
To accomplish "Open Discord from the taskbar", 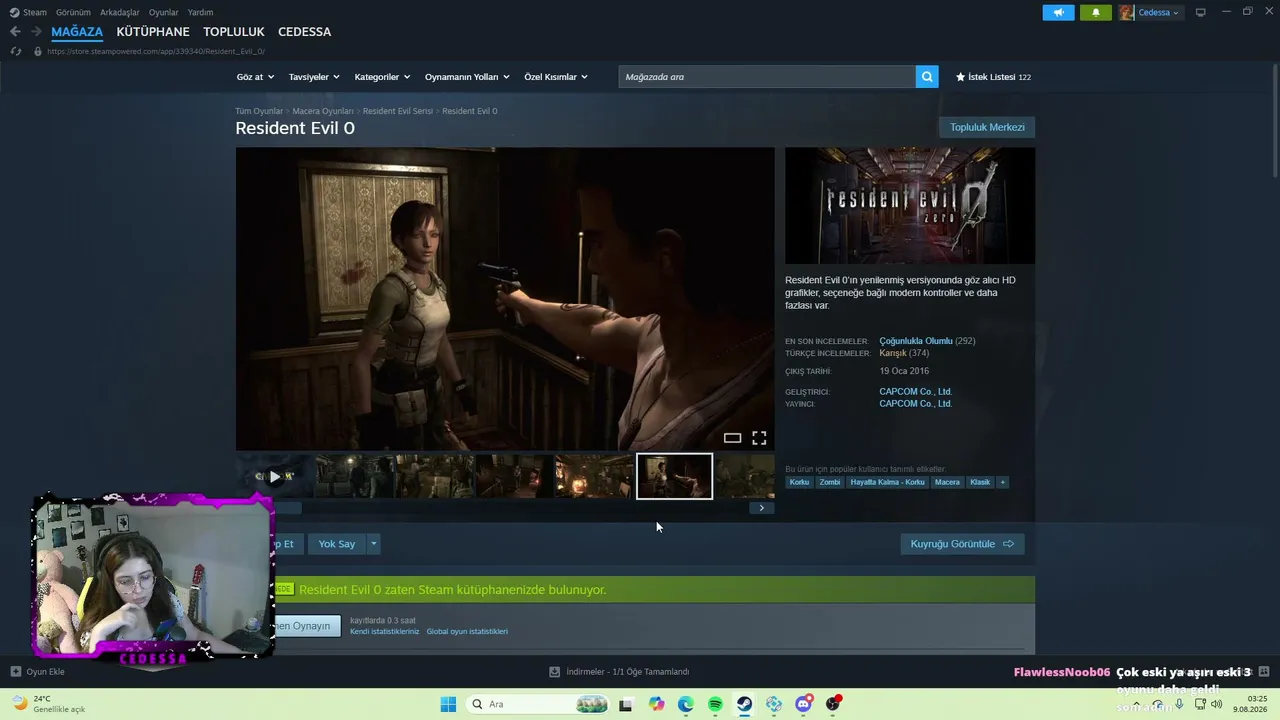I will (x=803, y=704).
